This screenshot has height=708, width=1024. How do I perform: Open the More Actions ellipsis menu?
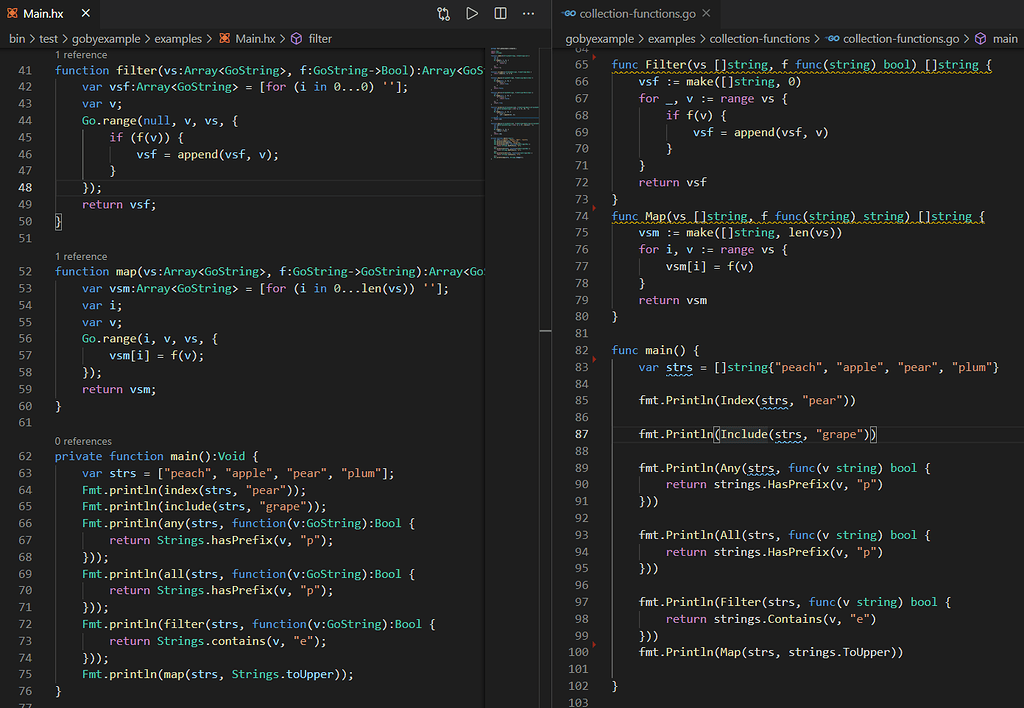(528, 14)
